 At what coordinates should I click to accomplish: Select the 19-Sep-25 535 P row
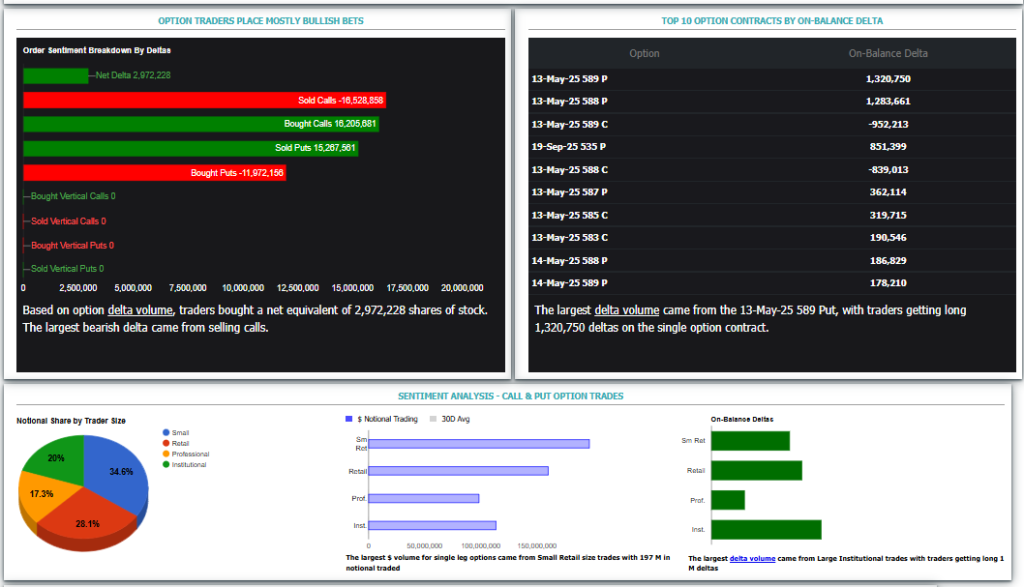772,147
